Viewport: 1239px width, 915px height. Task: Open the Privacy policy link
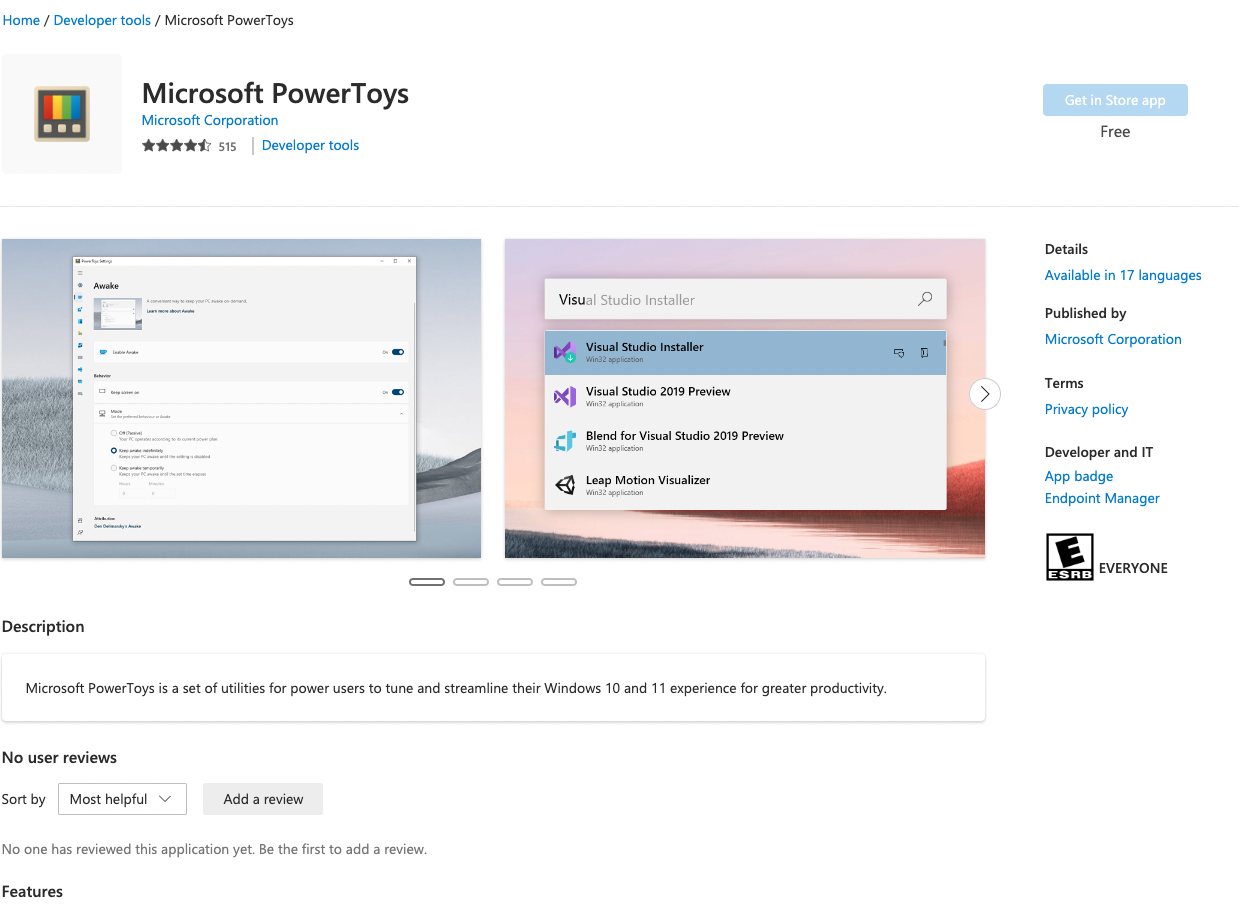click(1086, 409)
